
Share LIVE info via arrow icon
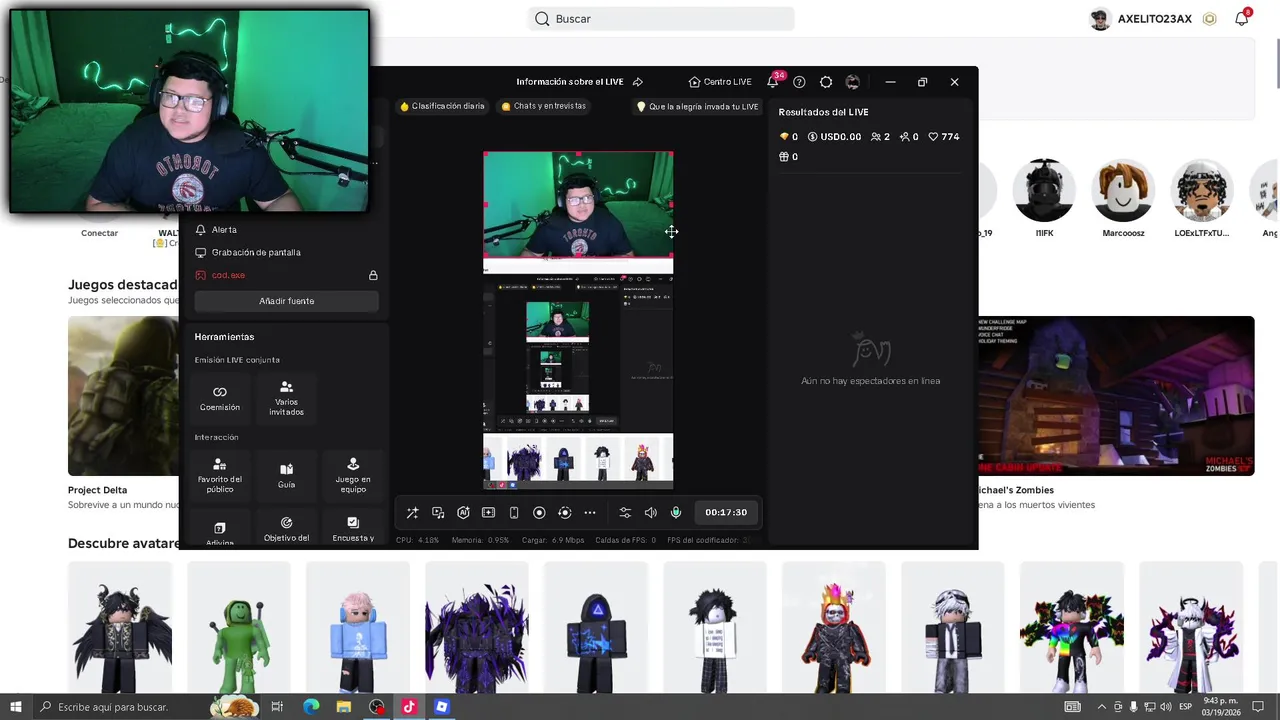coord(638,82)
